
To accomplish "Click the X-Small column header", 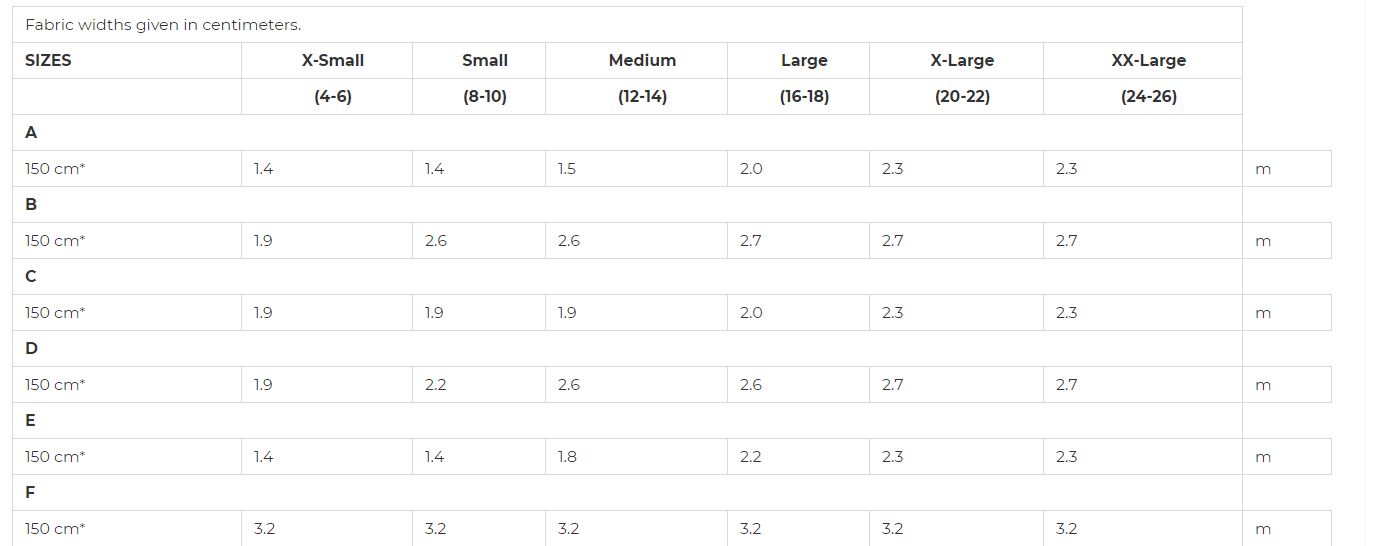I will click(x=333, y=60).
